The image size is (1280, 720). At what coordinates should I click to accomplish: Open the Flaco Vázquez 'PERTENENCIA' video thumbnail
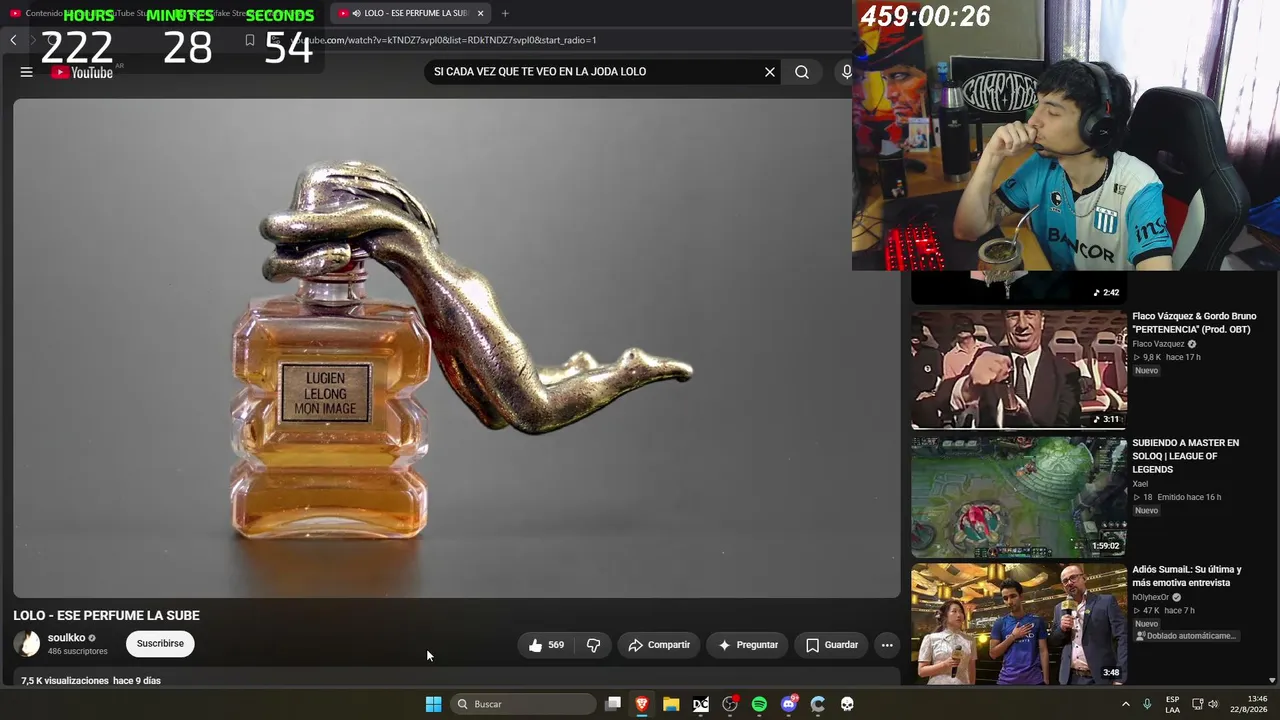point(1019,369)
